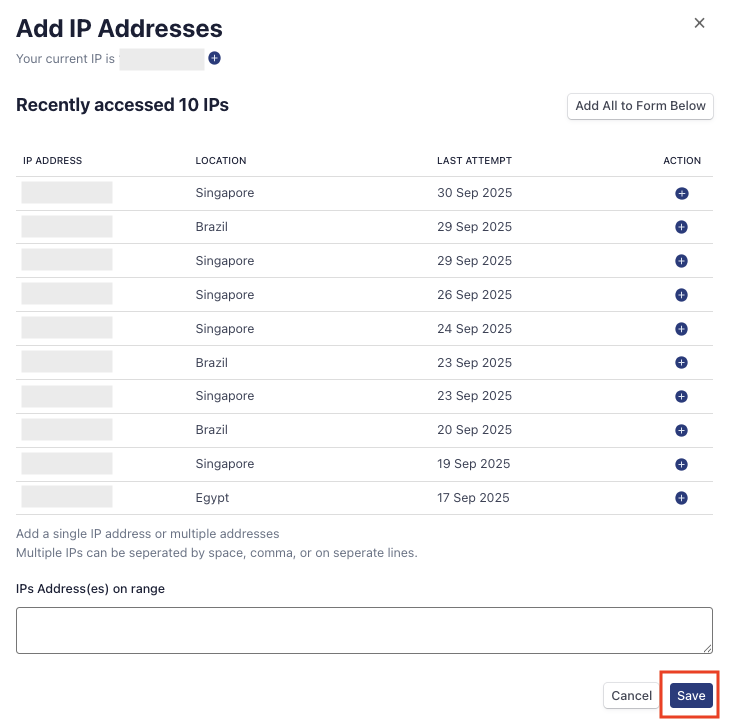Add the Singapore IP from 30 Sep 2025
The height and width of the screenshot is (721, 730).
(x=682, y=193)
